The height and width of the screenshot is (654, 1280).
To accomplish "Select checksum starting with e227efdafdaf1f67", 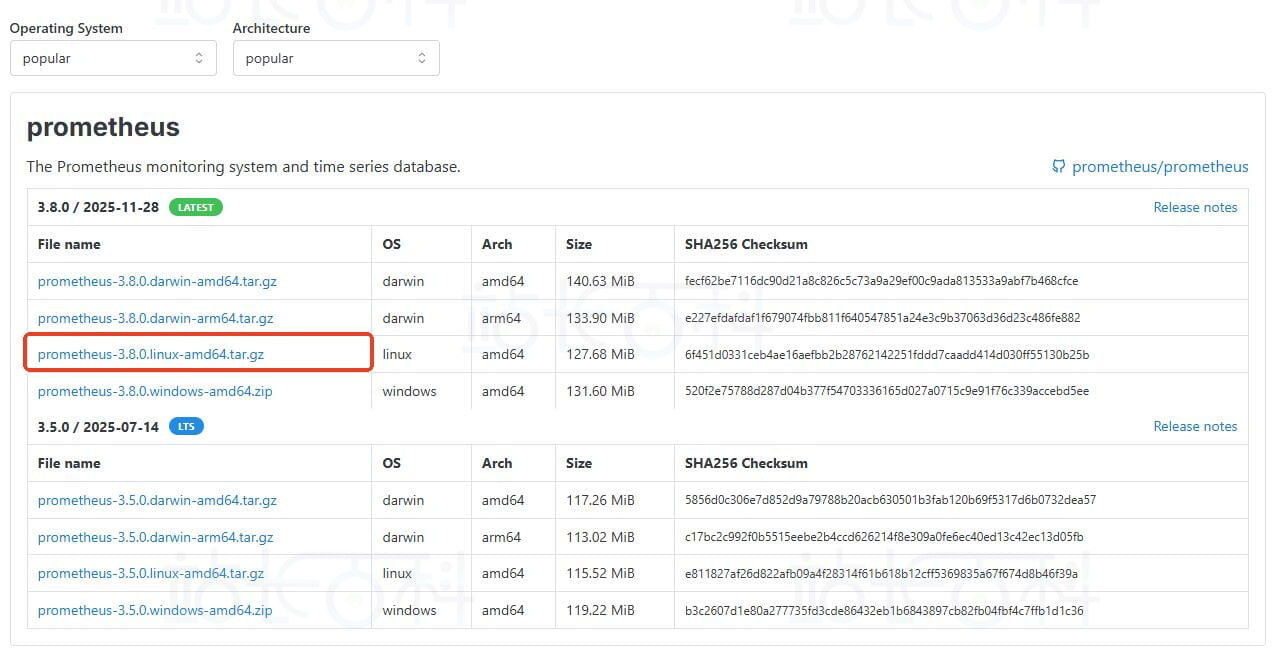I will (882, 318).
